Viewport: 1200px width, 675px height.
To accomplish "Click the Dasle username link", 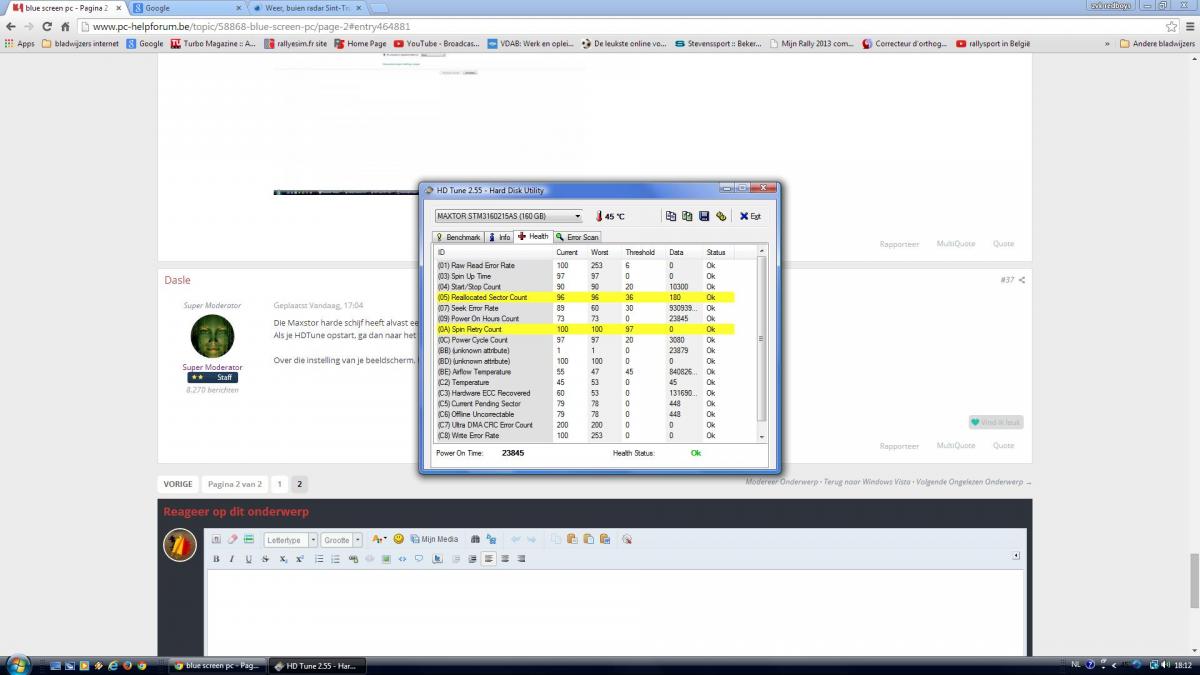I will click(177, 280).
